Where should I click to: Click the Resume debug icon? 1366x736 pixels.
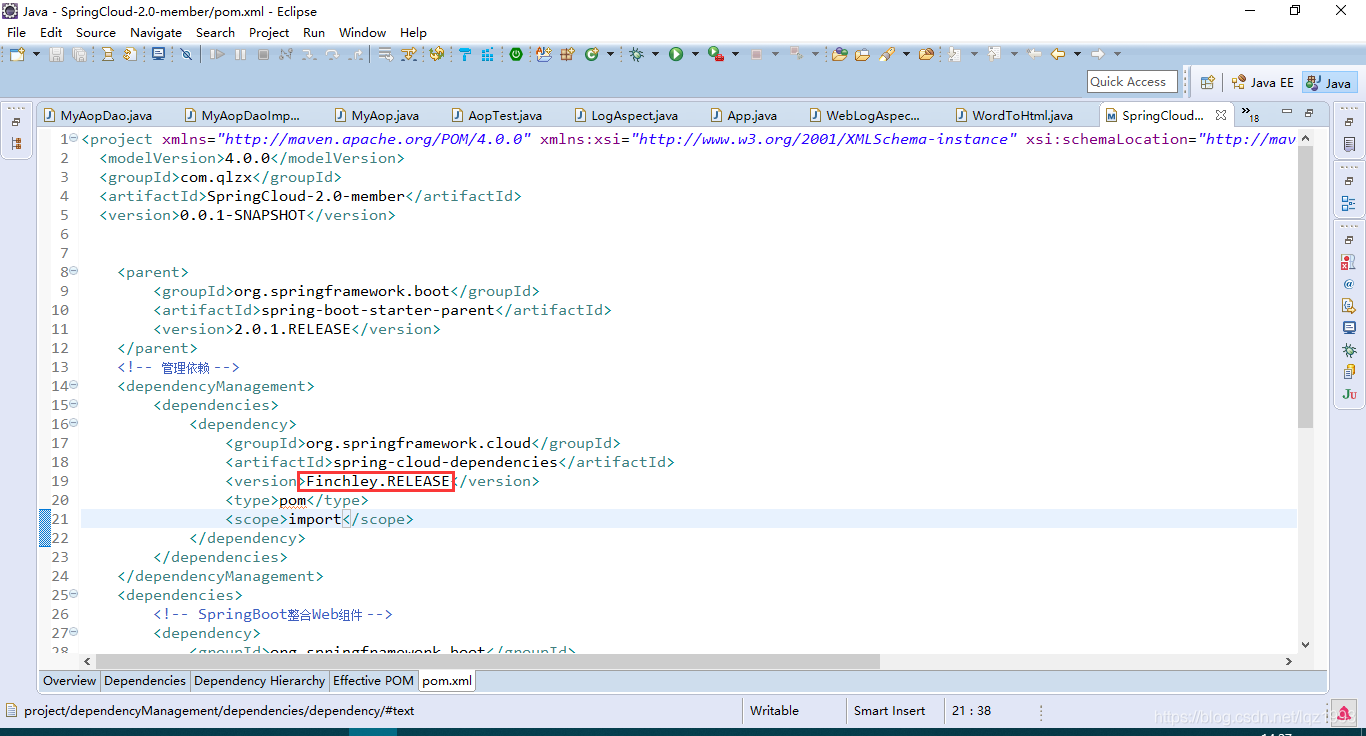[217, 54]
